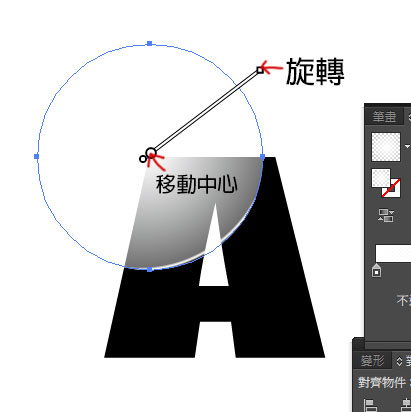This screenshot has height=412, width=411.
Task: Open the gradient preset dropdown arrow
Action: click(x=407, y=147)
